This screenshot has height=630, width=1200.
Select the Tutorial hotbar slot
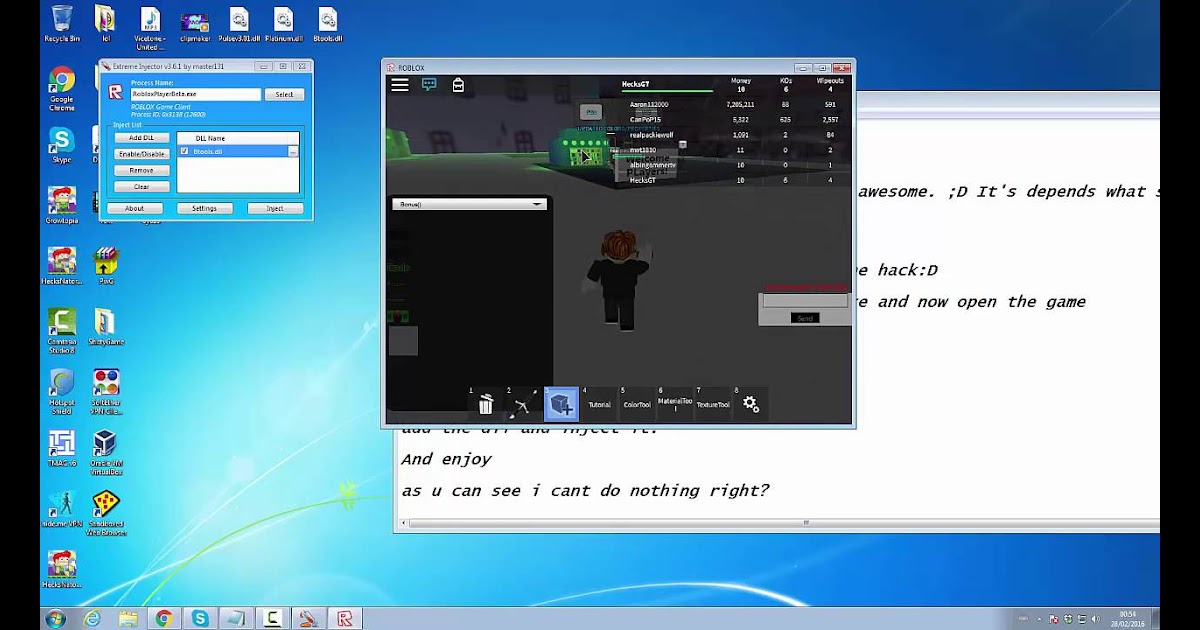click(599, 404)
